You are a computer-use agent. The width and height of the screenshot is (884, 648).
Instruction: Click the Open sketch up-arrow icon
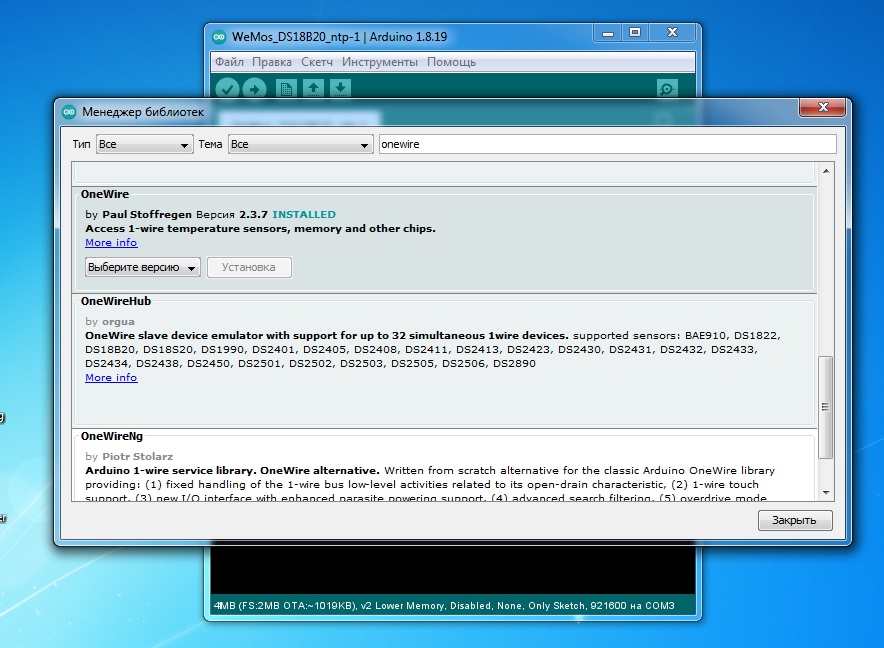[313, 89]
